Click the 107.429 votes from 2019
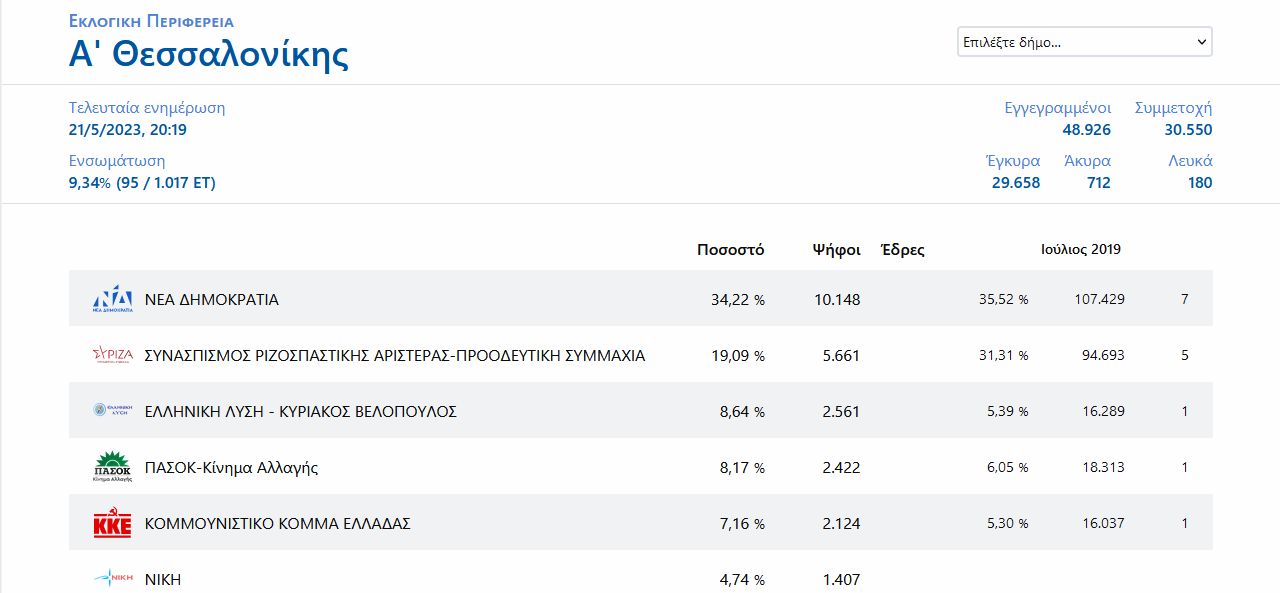 pyautogui.click(x=1099, y=299)
